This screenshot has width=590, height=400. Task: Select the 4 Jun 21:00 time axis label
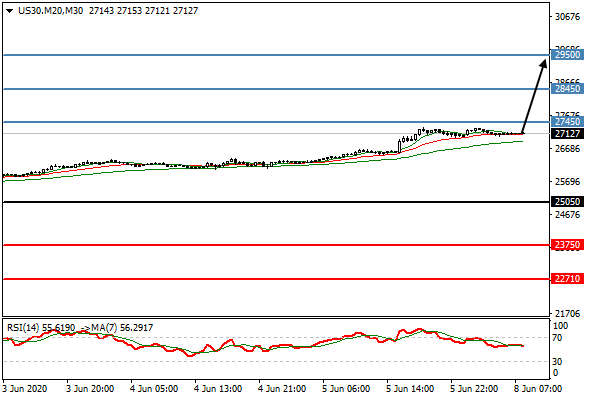[282, 389]
